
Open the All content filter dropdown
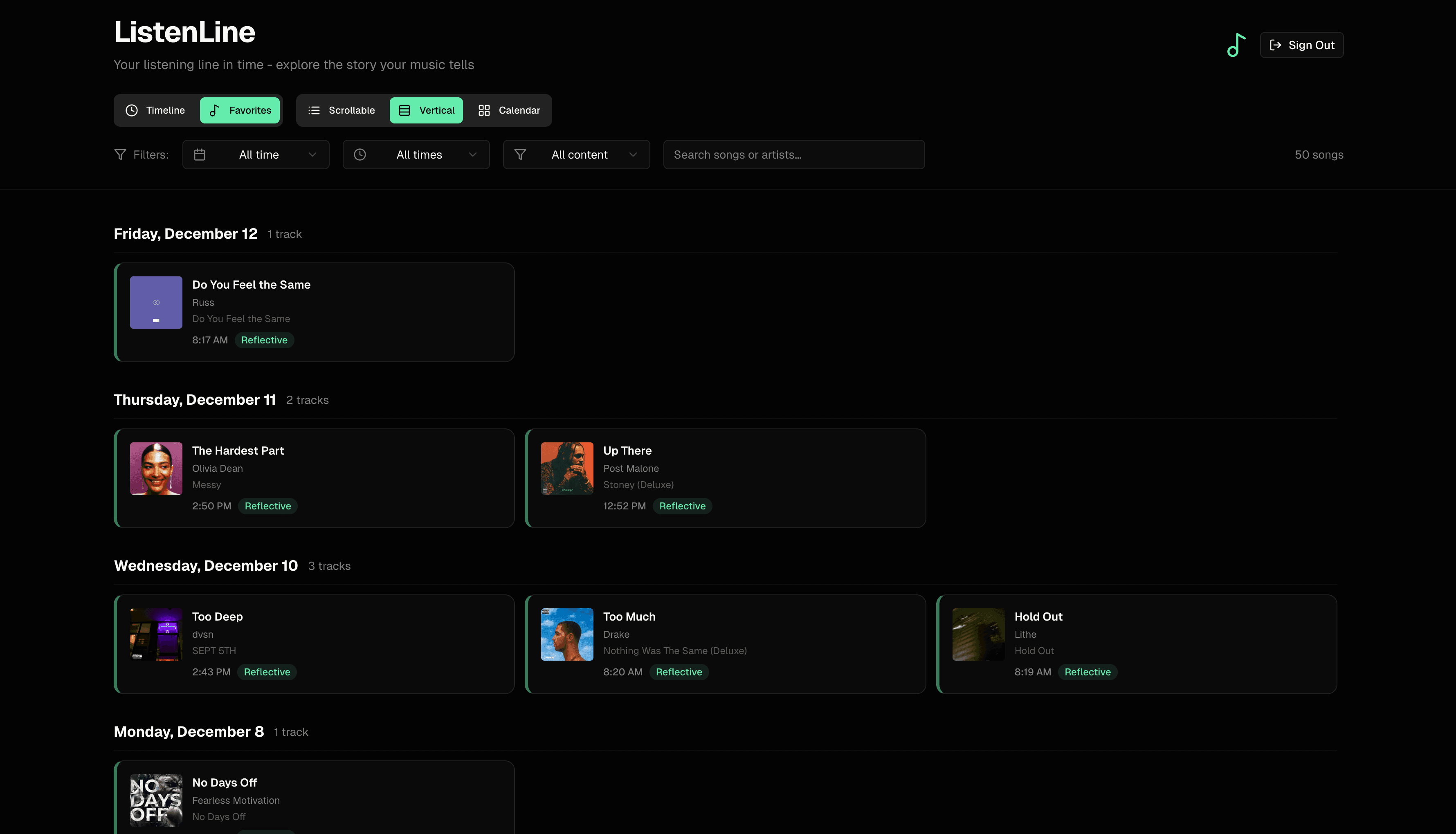(x=576, y=154)
